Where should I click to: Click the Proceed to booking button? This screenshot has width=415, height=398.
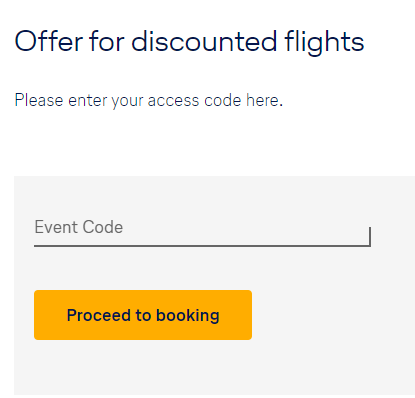pyautogui.click(x=143, y=315)
